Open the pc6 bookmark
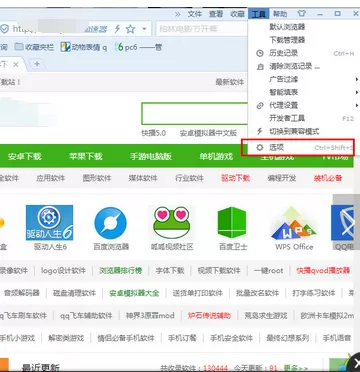360x372 pixels. [138, 47]
